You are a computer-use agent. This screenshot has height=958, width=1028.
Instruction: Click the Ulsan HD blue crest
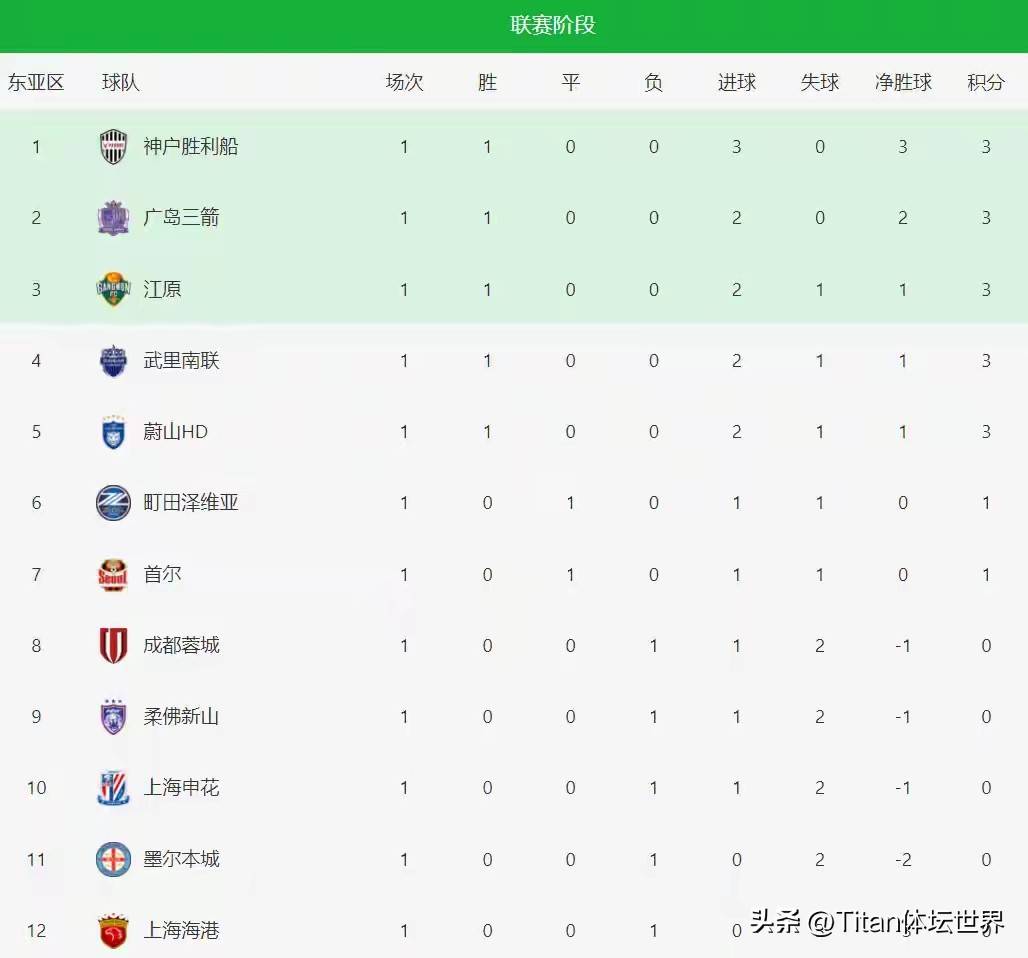[113, 432]
